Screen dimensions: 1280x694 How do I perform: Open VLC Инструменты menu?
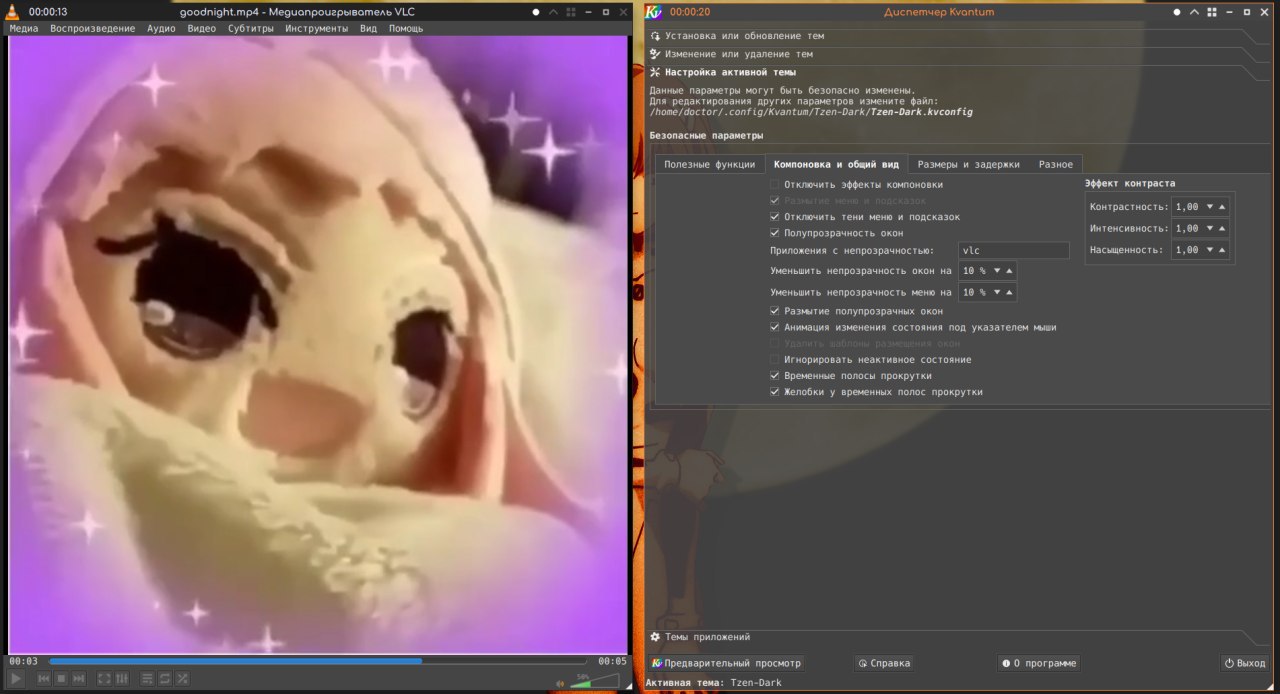pyautogui.click(x=317, y=29)
